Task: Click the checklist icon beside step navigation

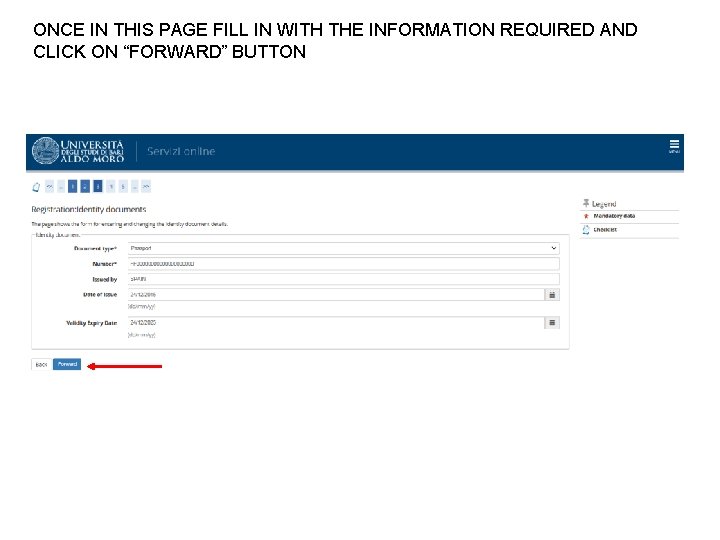Action: pos(36,187)
